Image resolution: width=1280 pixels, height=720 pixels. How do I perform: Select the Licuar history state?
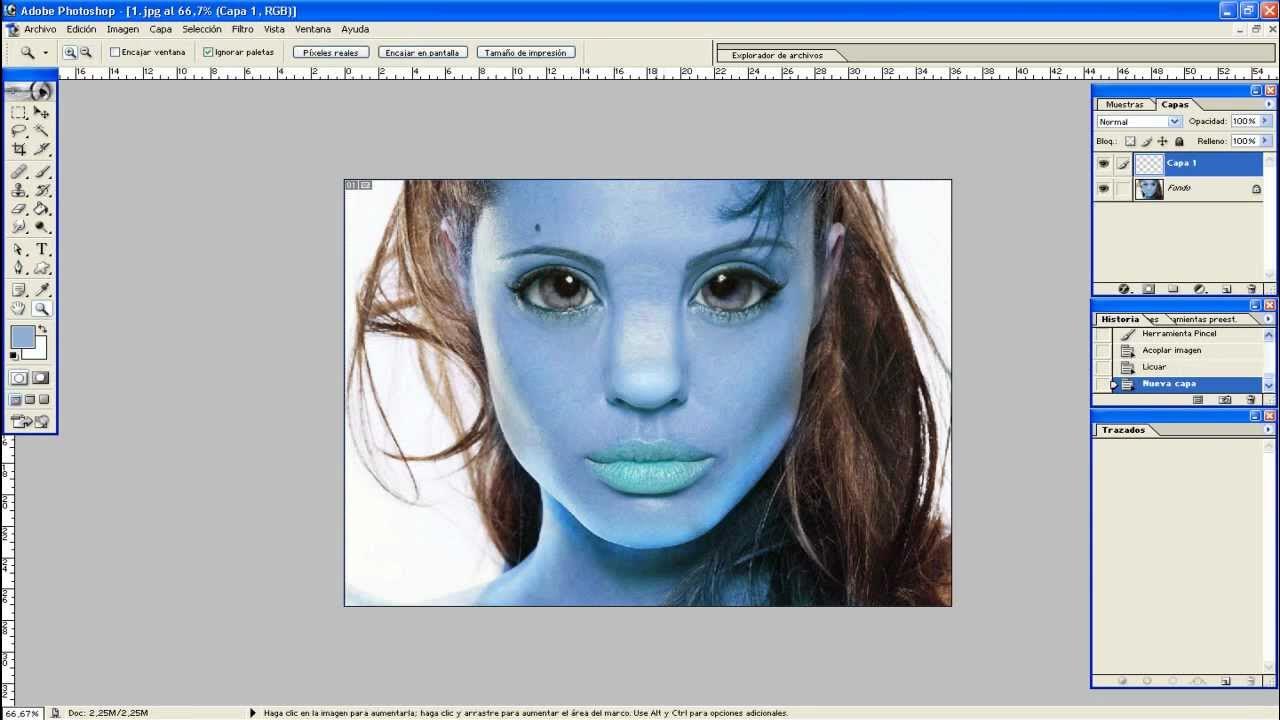1186,367
